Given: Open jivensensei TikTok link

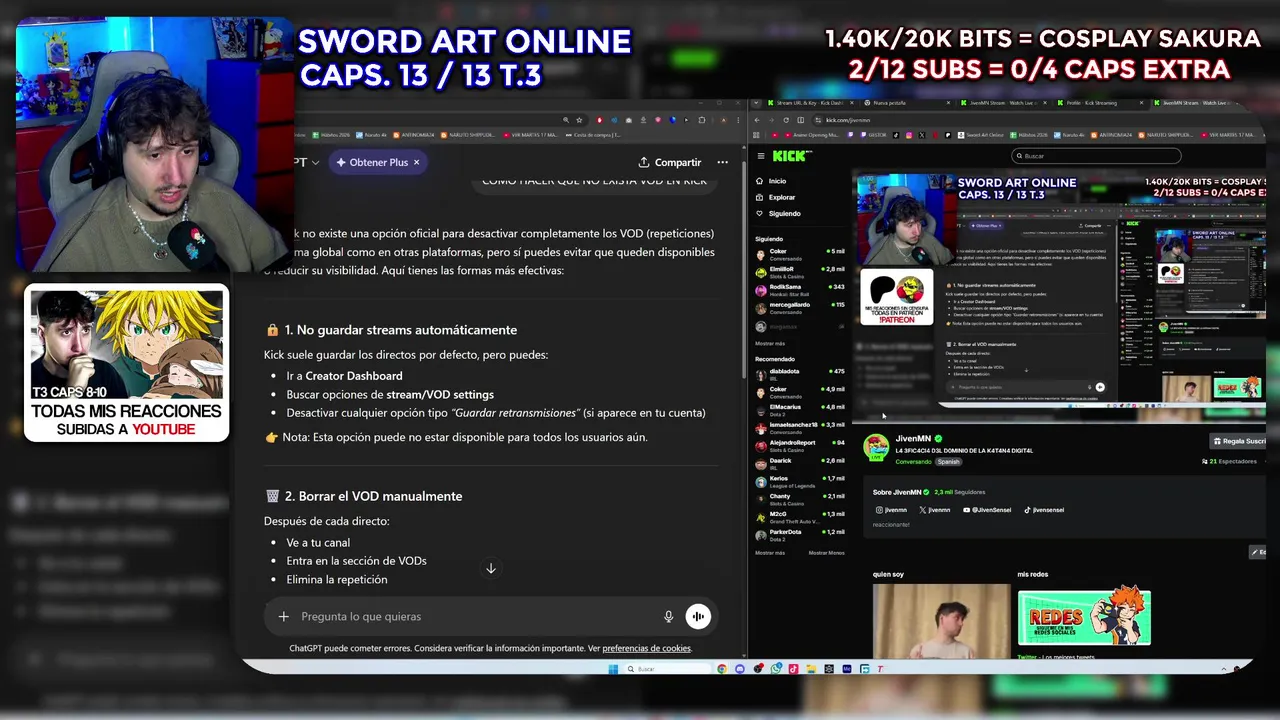Looking at the screenshot, I should [1044, 510].
